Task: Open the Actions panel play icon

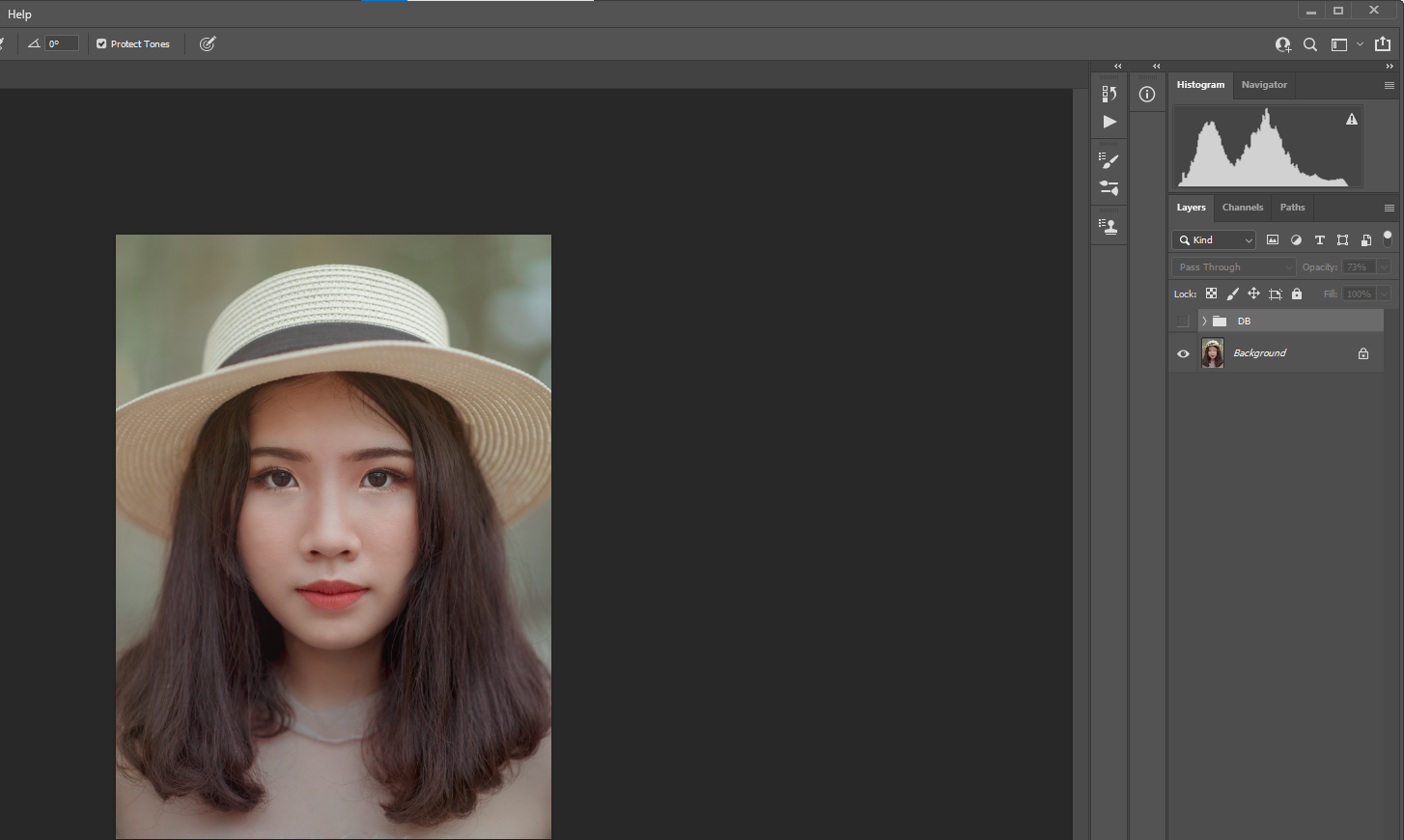Action: pos(1109,122)
